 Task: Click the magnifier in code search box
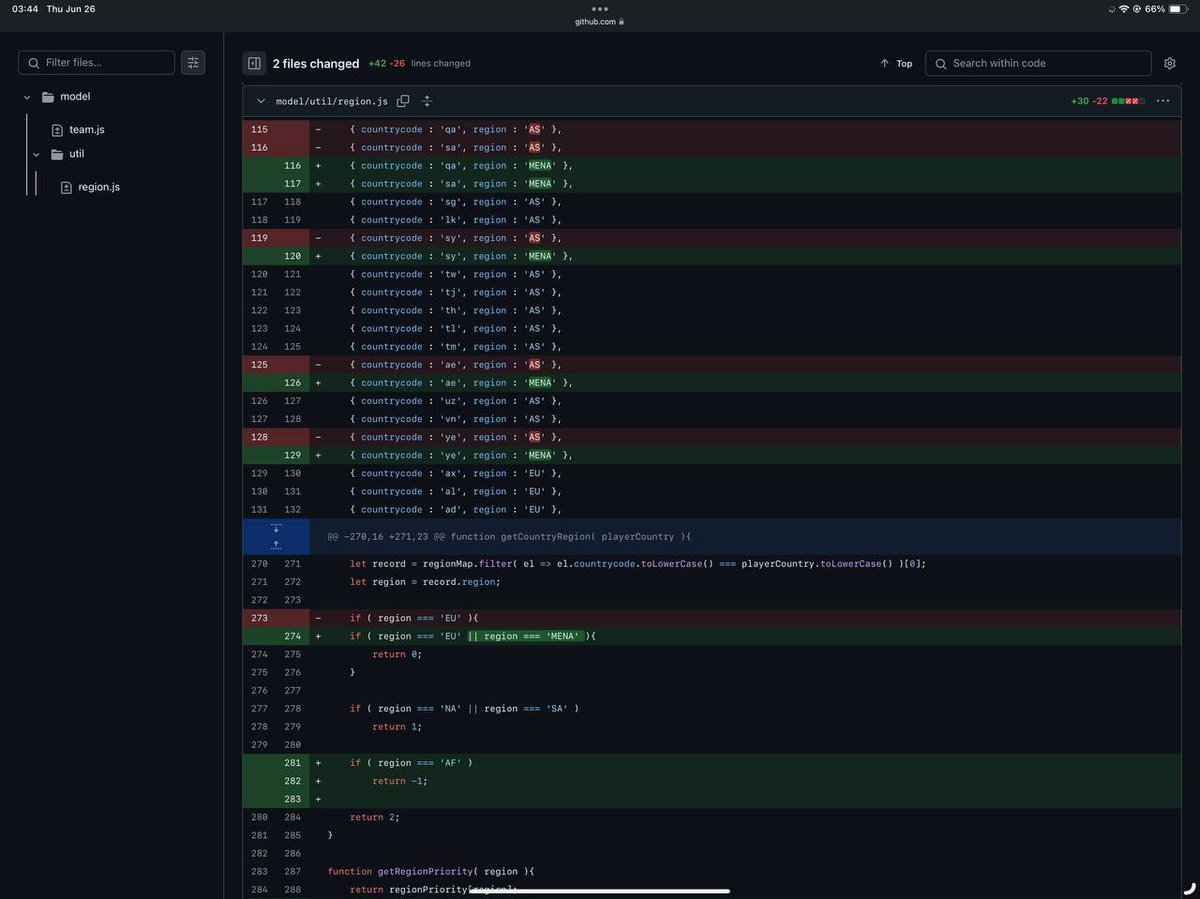[x=941, y=63]
